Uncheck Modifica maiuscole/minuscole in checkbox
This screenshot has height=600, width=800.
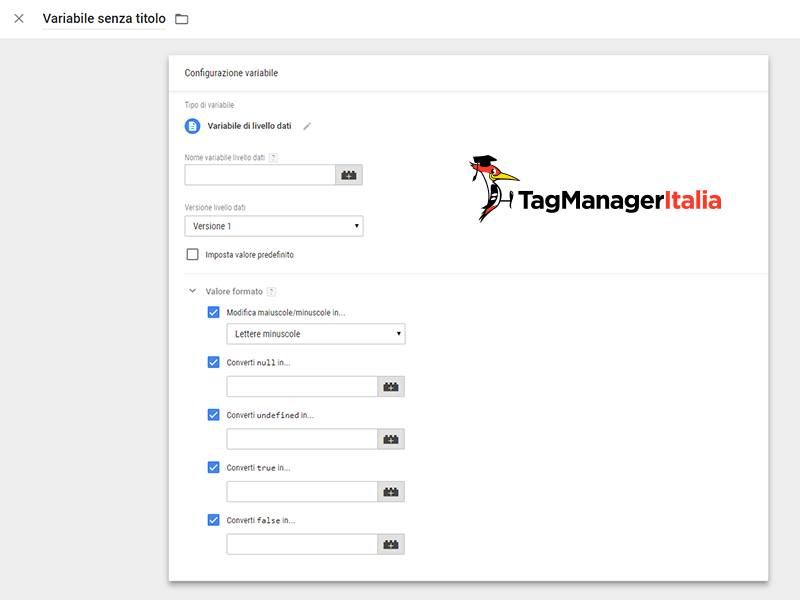(213, 312)
